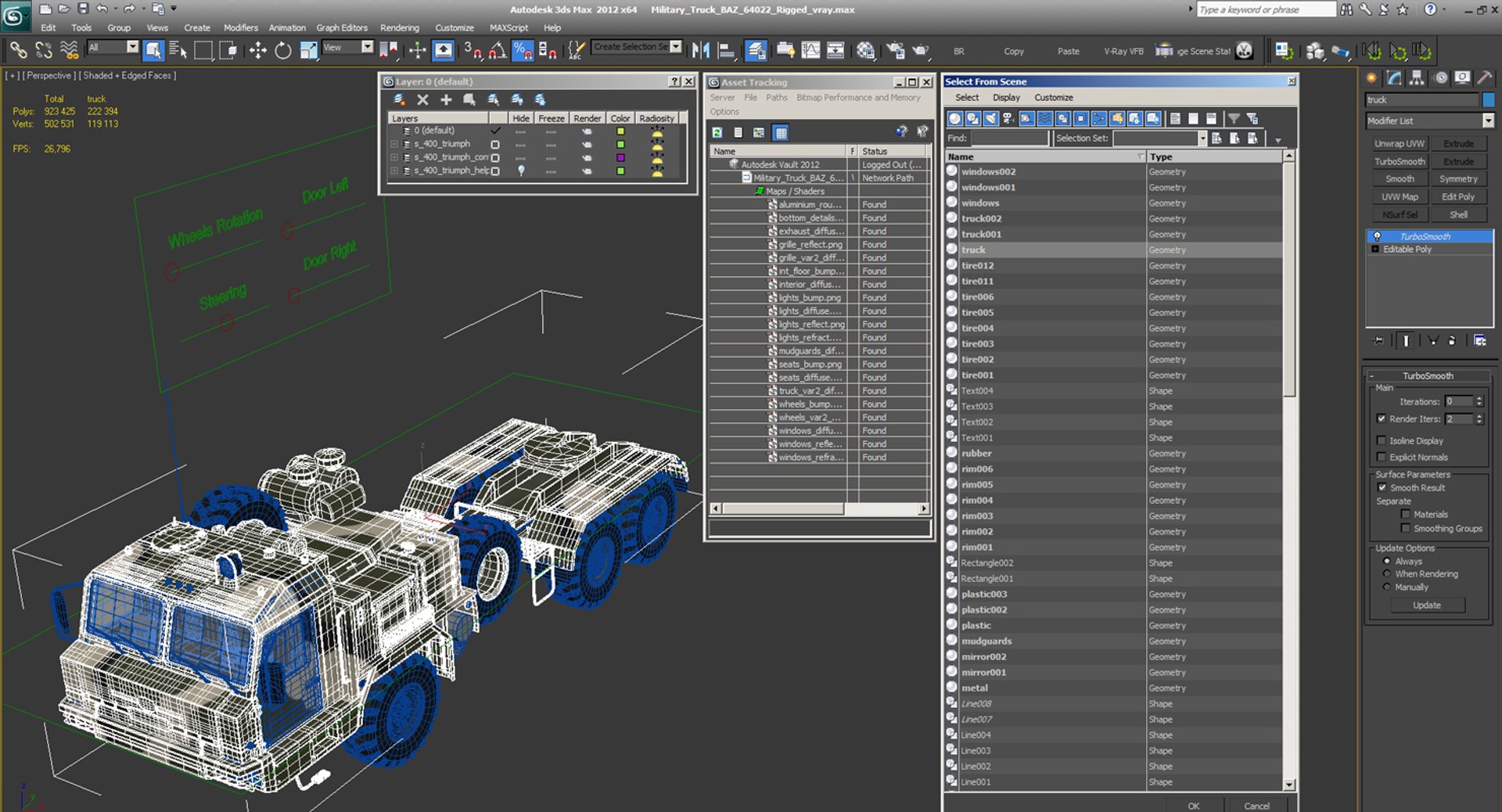Activate Bind to Space Warp tool

(x=69, y=51)
